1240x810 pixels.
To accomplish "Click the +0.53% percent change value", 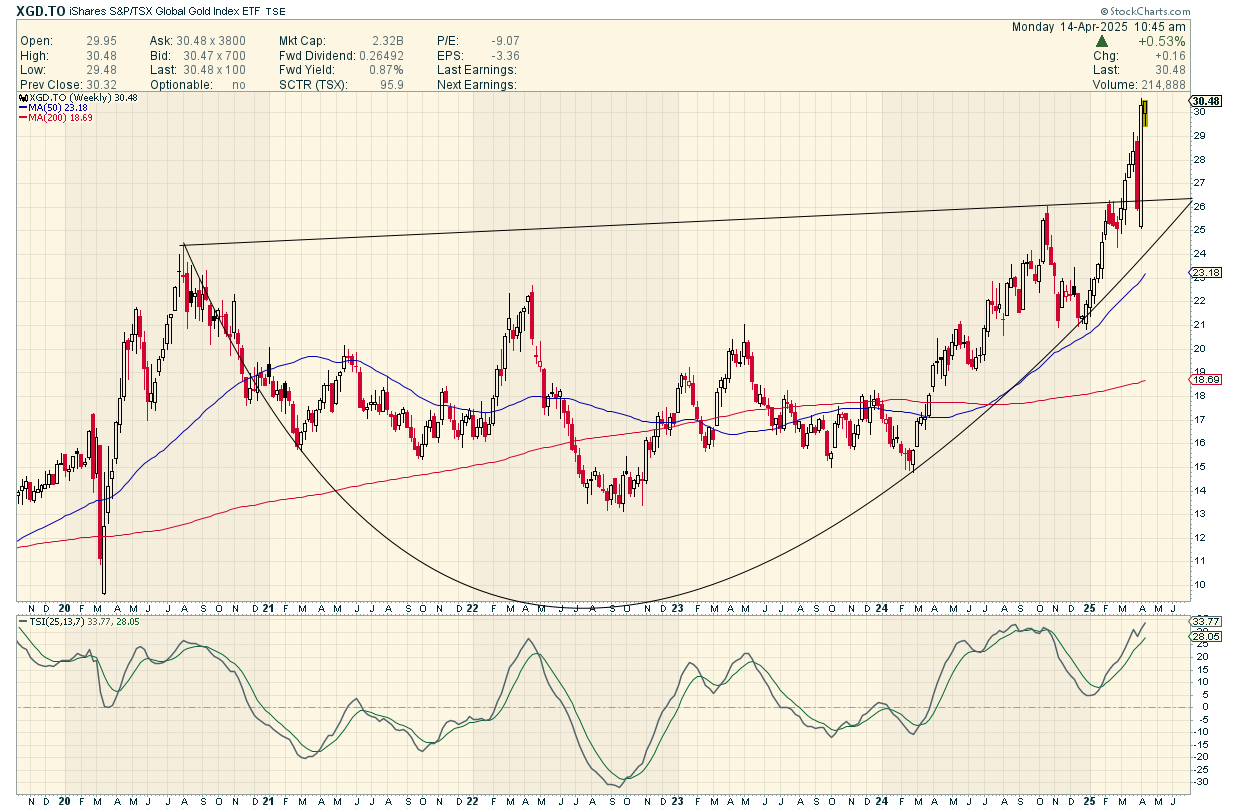I will (1162, 41).
